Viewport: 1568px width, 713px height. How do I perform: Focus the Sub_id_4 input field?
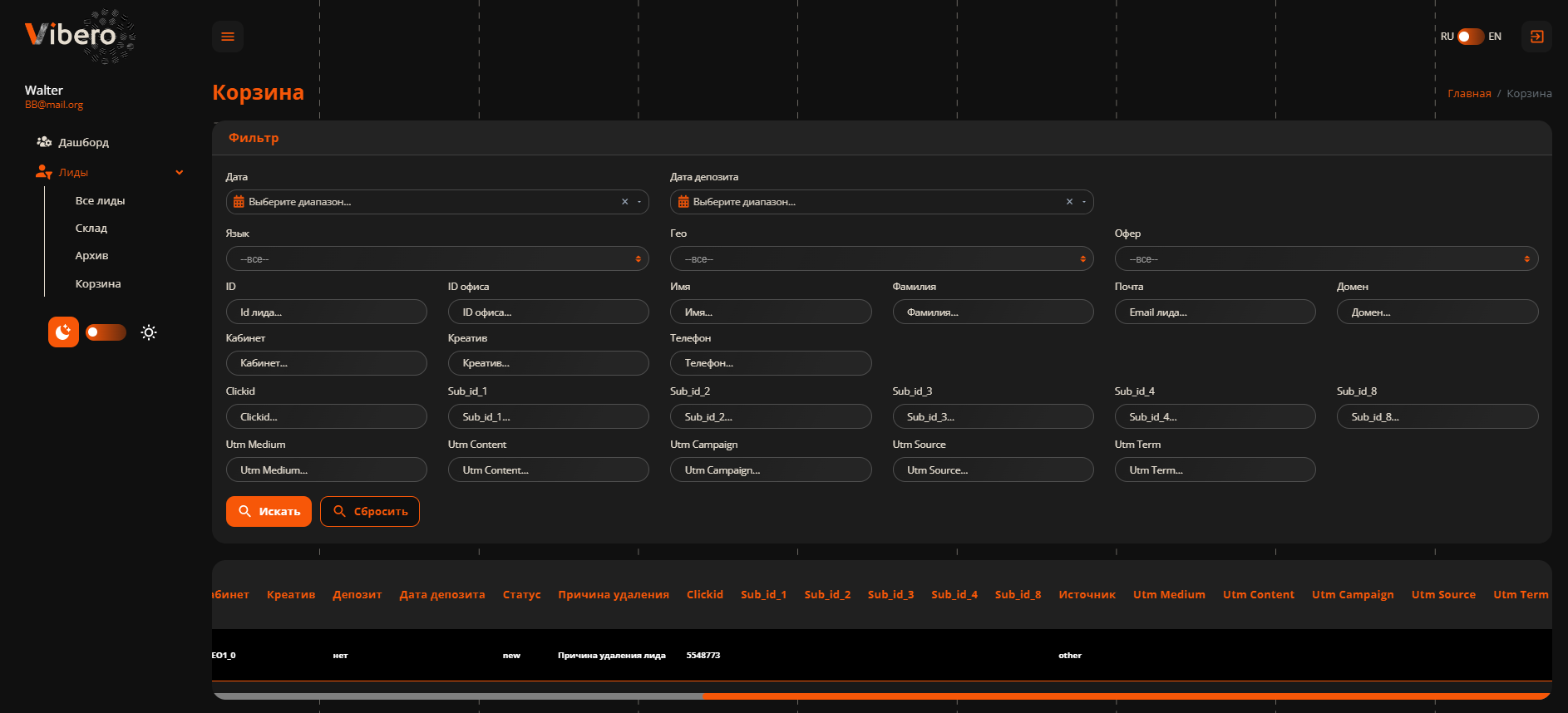coord(1215,416)
